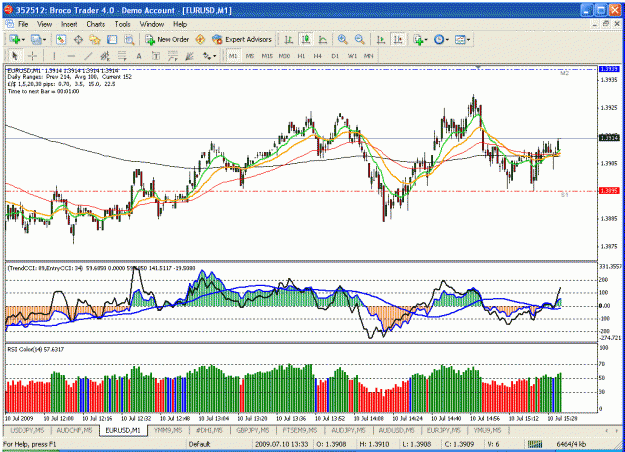Open the Strategy Tester magnifier icon

[x=129, y=39]
